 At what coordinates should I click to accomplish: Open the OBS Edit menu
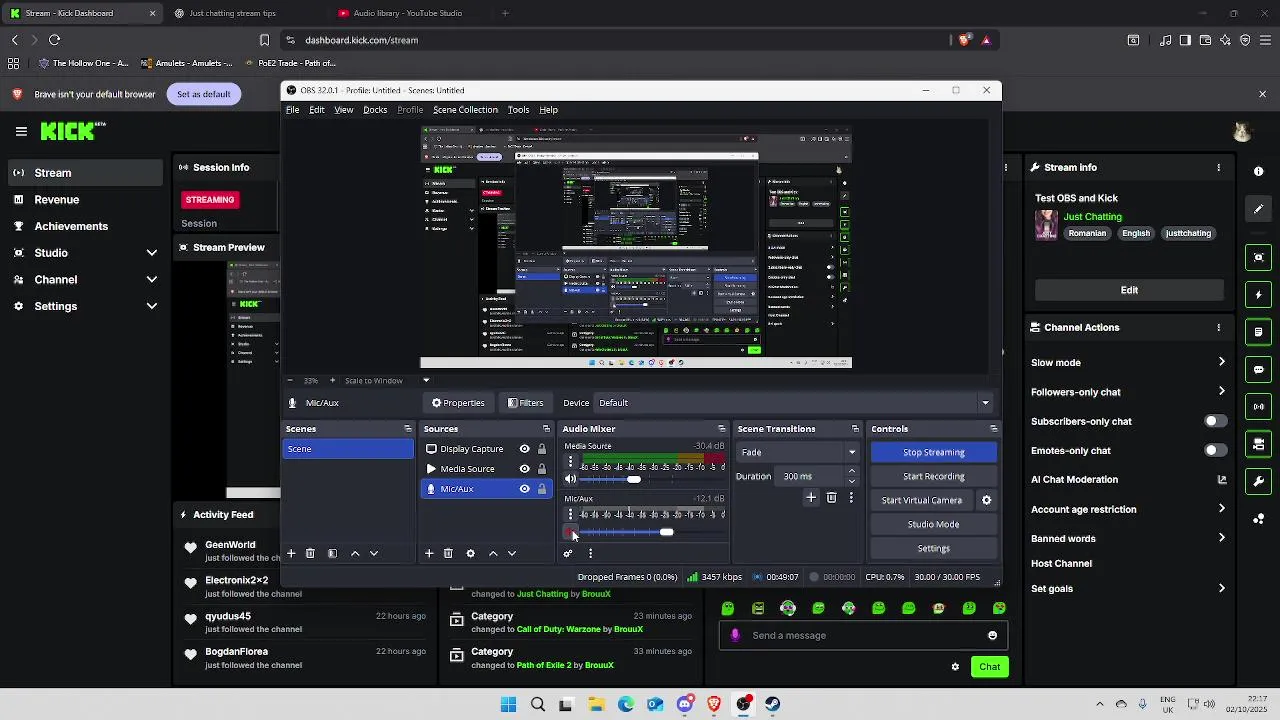pyautogui.click(x=316, y=110)
